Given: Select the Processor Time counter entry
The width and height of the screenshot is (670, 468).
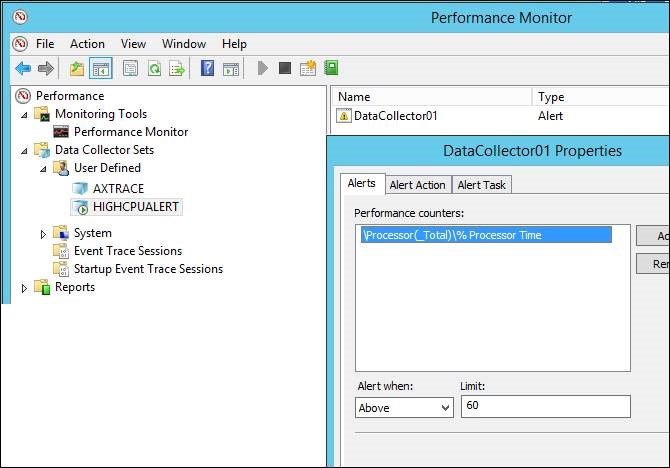Looking at the screenshot, I should click(x=485, y=235).
